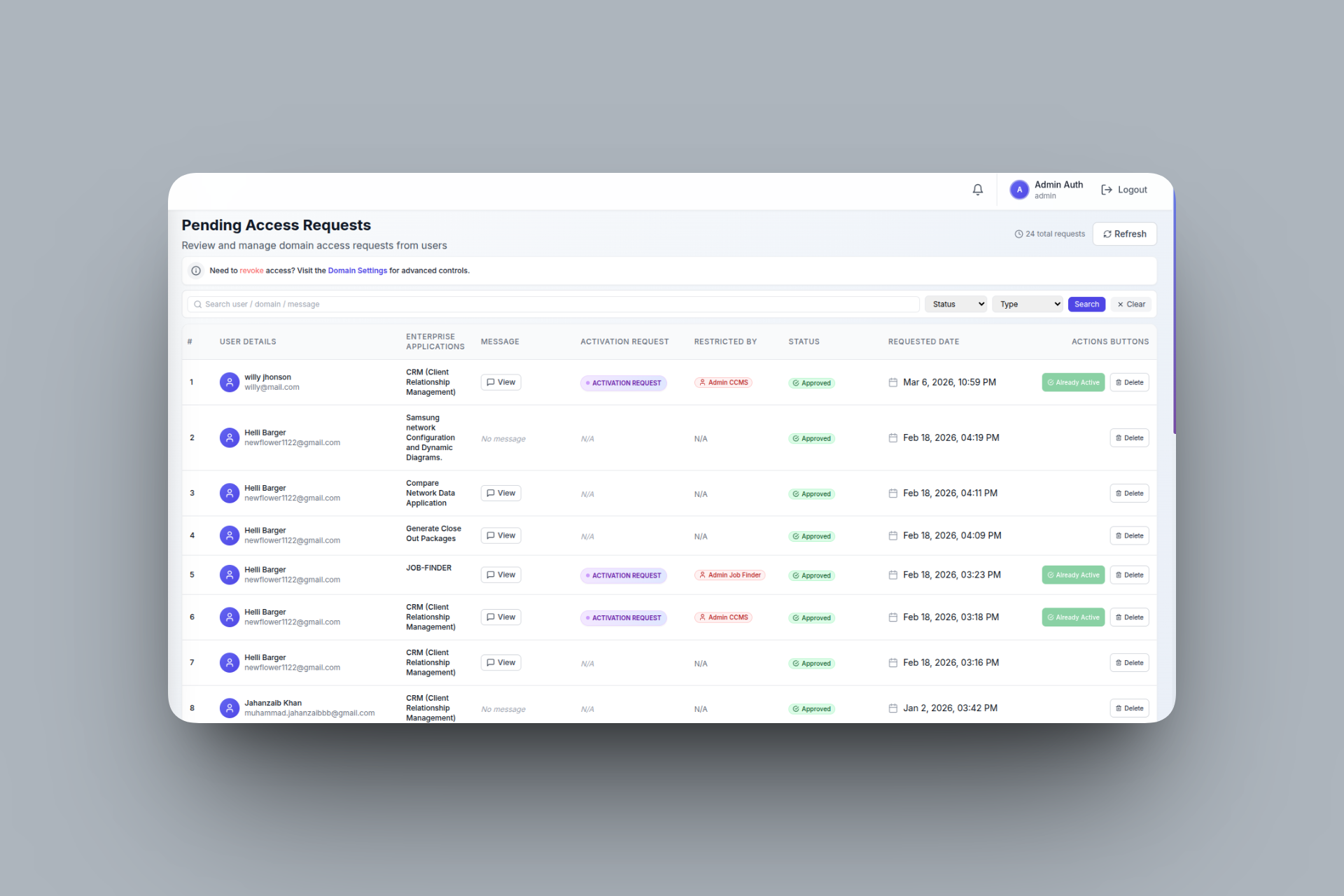Delete the JOB-FINDER request
Screen dimensions: 1344x896
click(1129, 575)
